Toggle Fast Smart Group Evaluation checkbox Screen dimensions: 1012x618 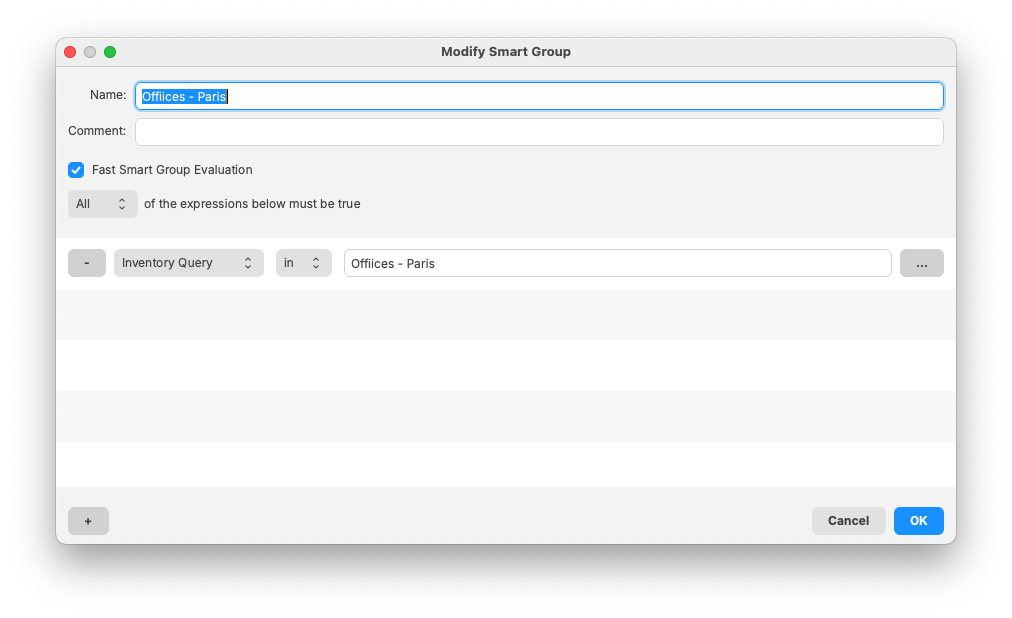click(76, 170)
